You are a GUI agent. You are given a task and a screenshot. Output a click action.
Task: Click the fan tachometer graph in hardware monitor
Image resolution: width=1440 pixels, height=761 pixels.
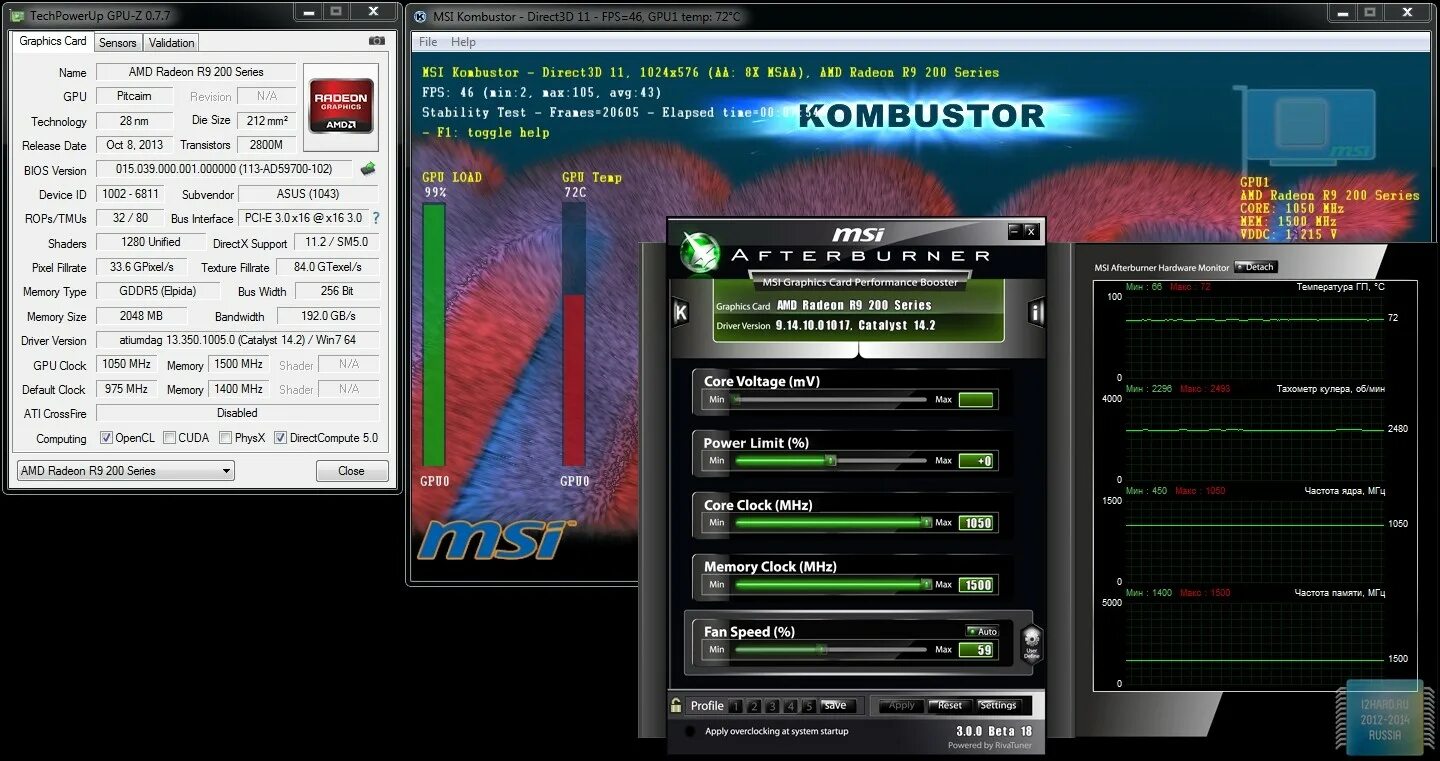coord(1255,439)
